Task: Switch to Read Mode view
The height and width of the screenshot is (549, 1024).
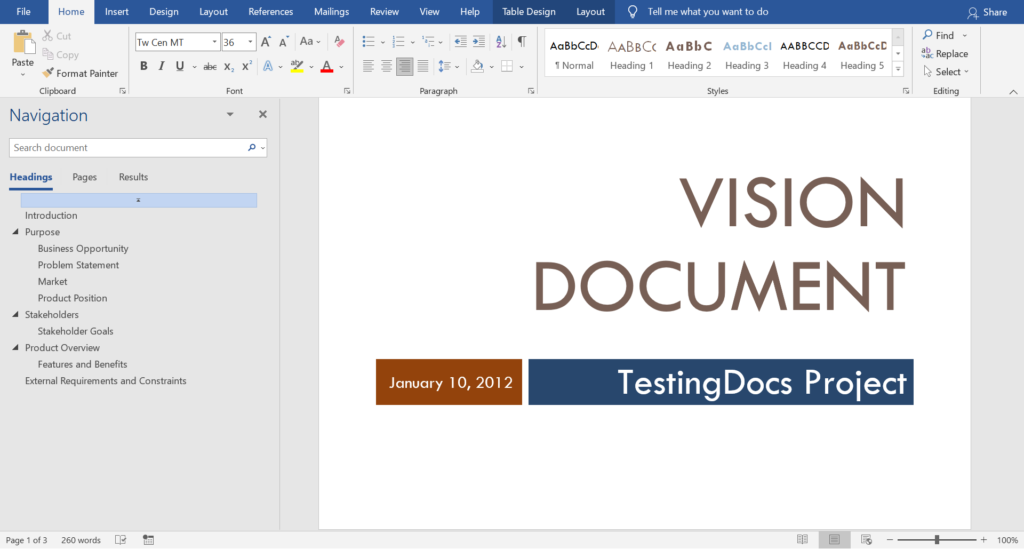Action: [x=803, y=540]
